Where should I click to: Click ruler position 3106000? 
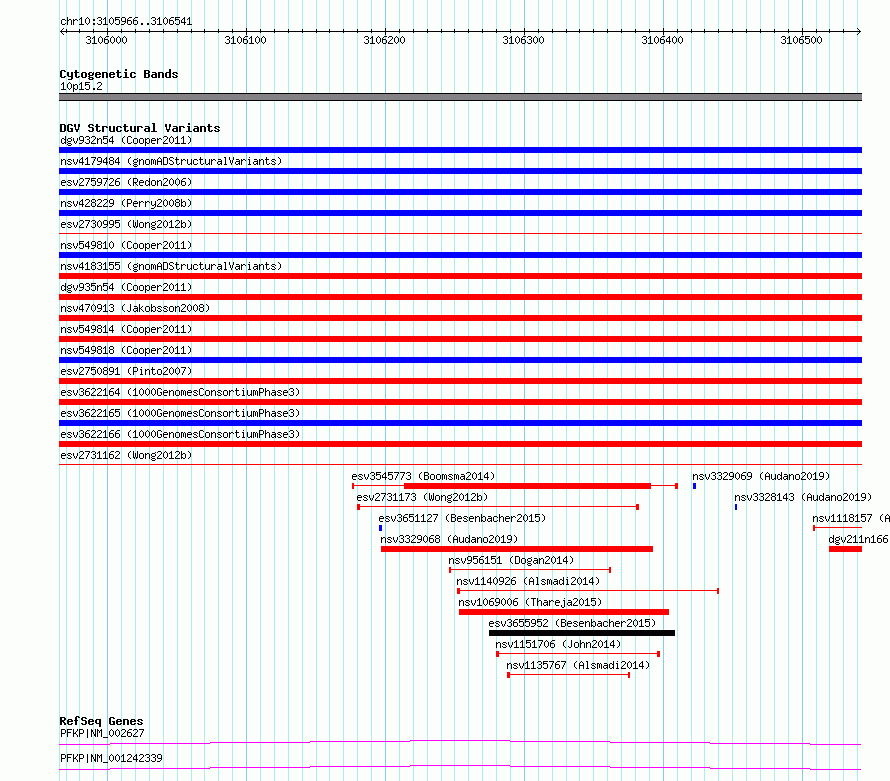click(107, 40)
